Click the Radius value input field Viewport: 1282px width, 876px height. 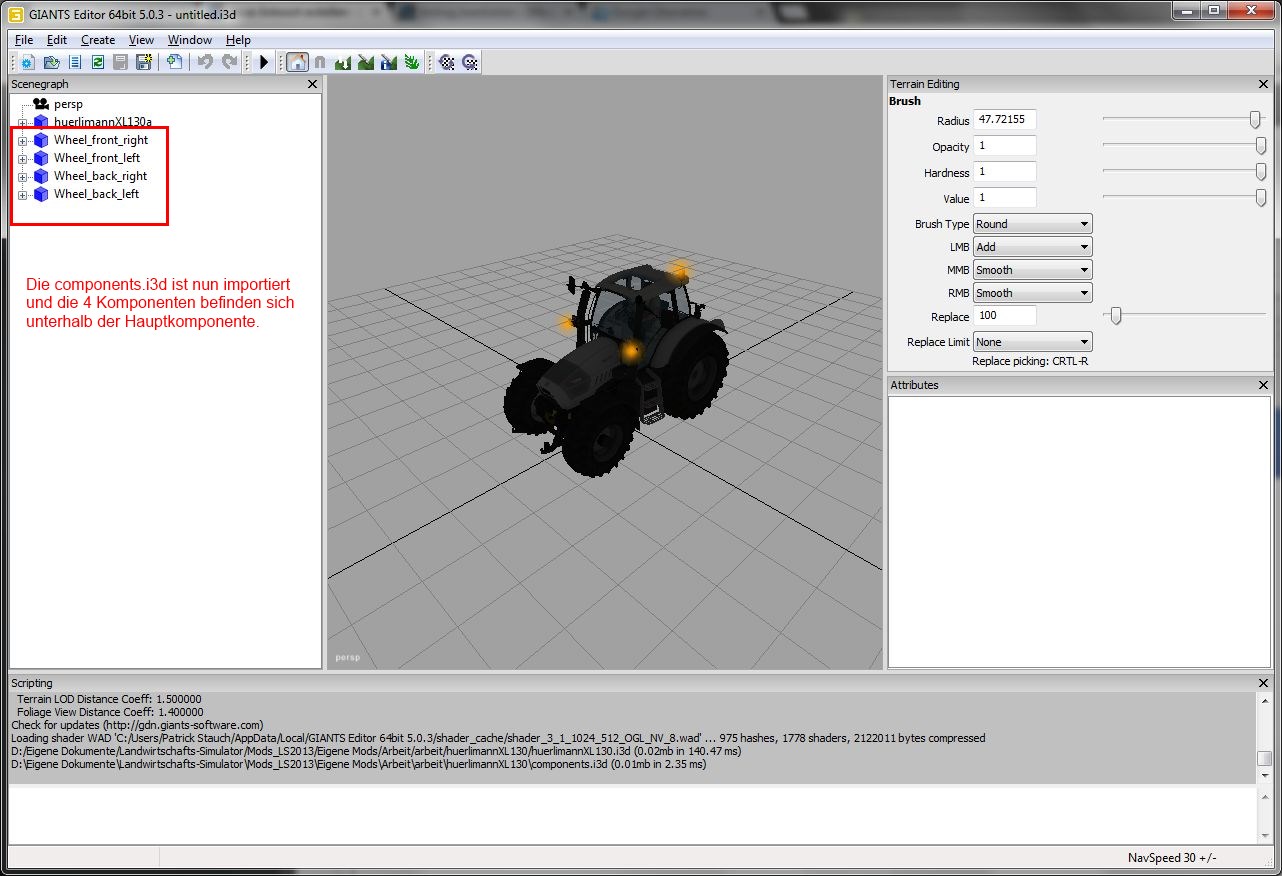(x=1004, y=121)
